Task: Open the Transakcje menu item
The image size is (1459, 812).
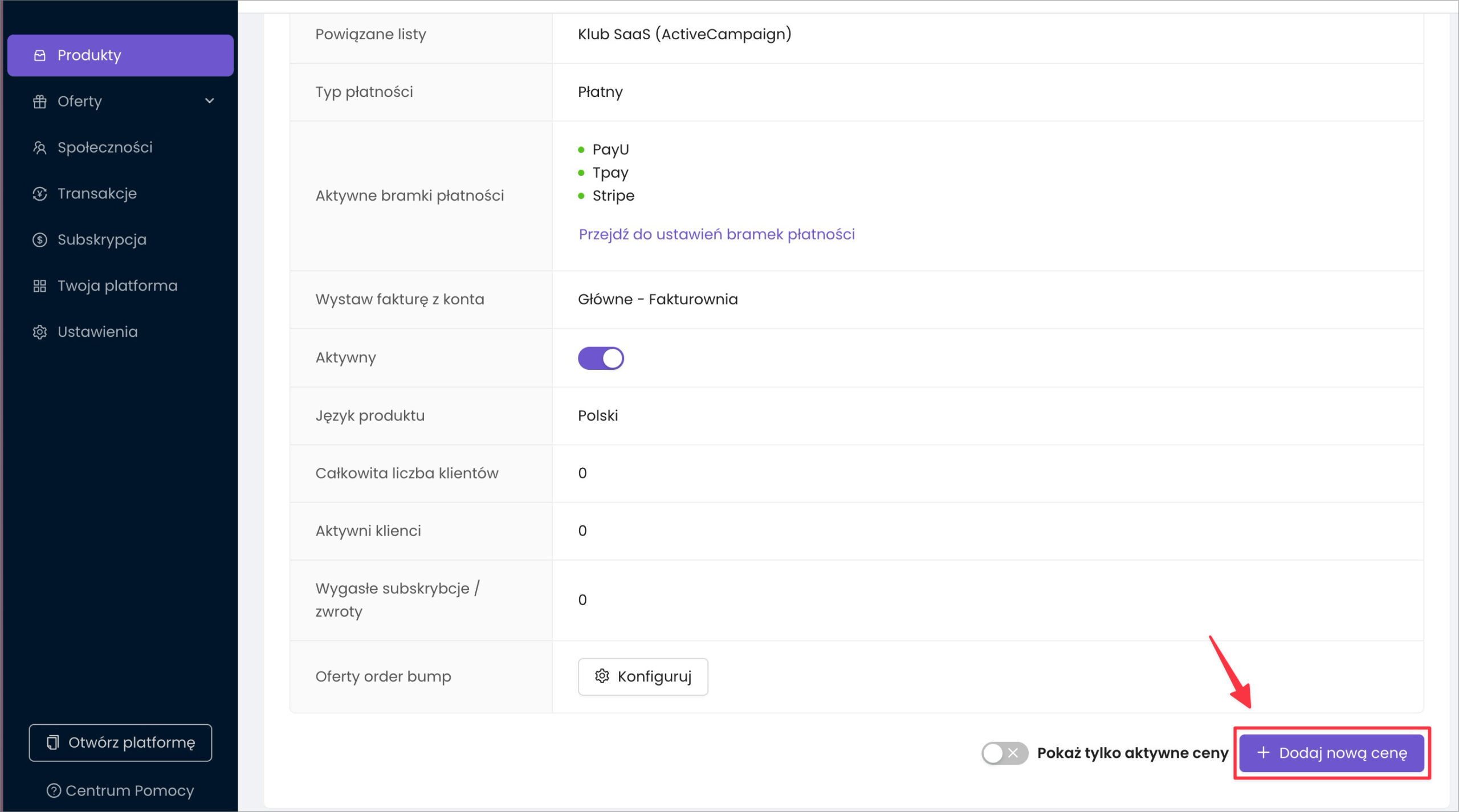Action: [97, 194]
